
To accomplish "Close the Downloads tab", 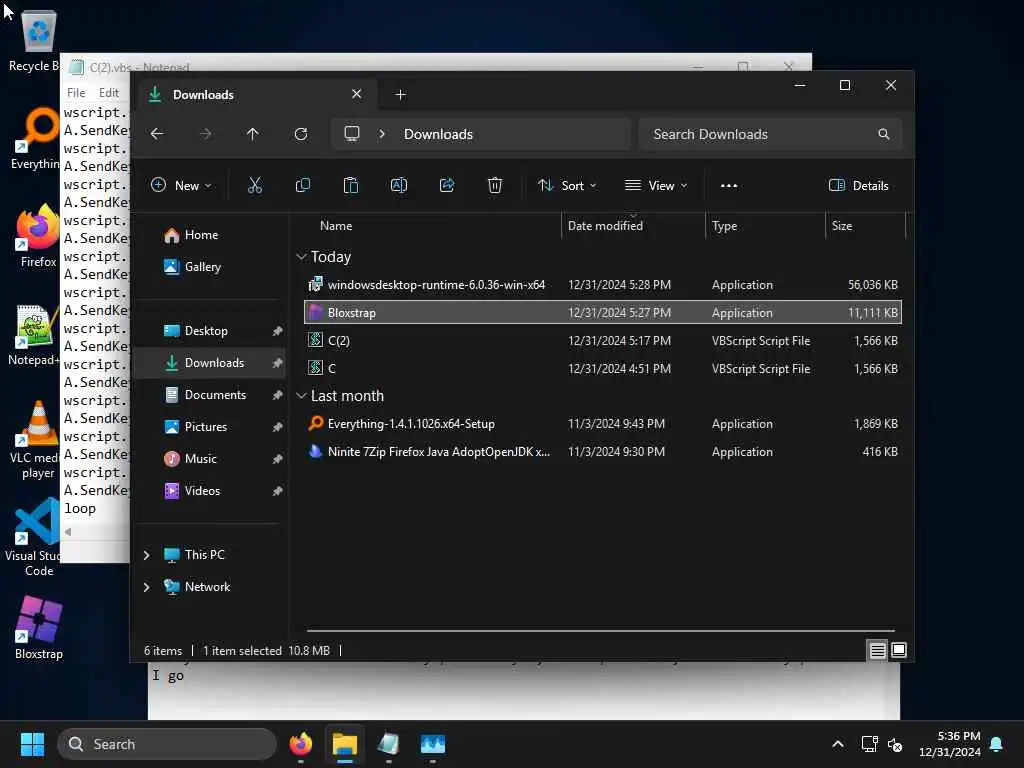I will [x=357, y=94].
